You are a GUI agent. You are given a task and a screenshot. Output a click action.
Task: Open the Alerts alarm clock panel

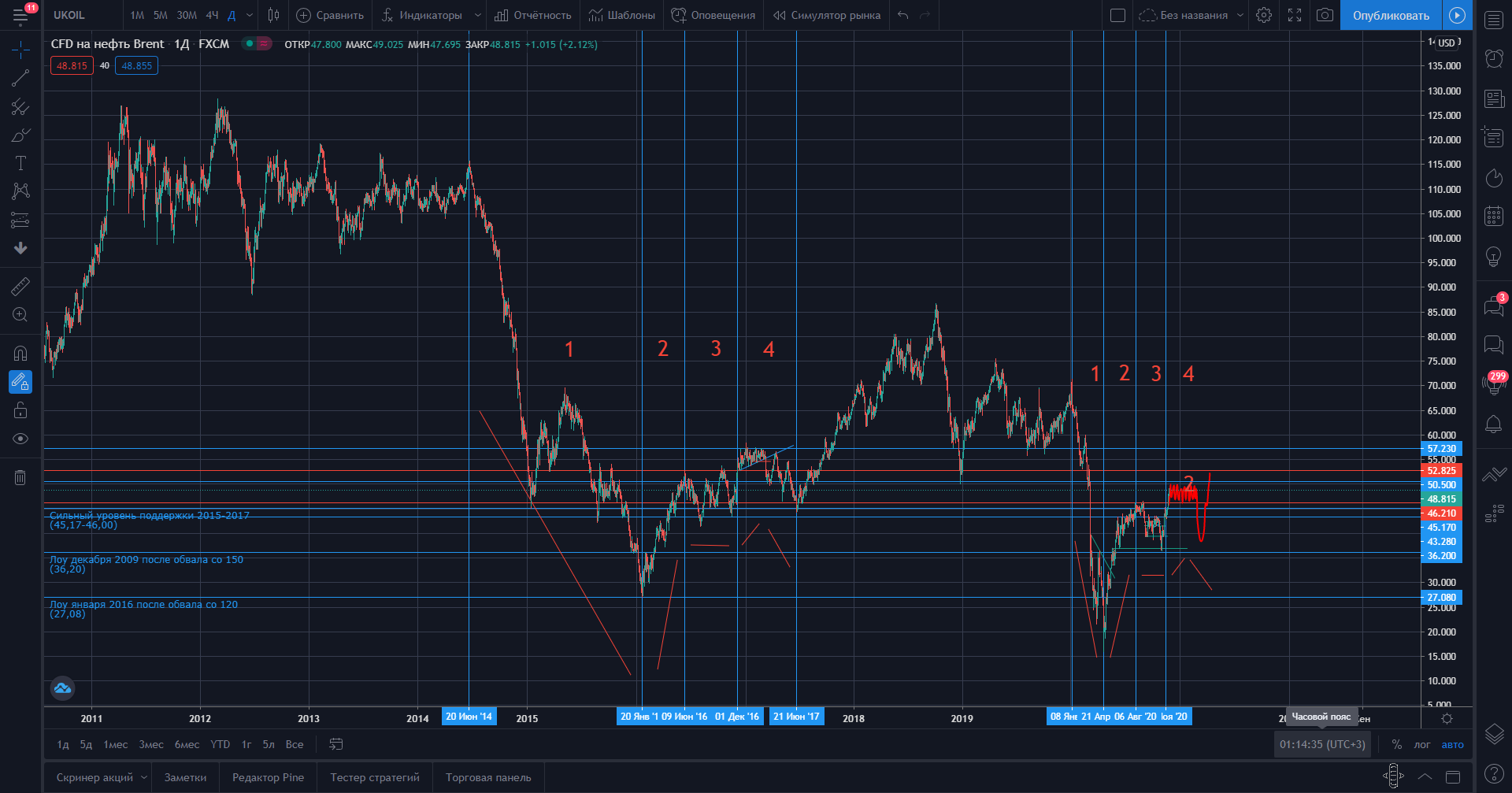tap(1494, 57)
